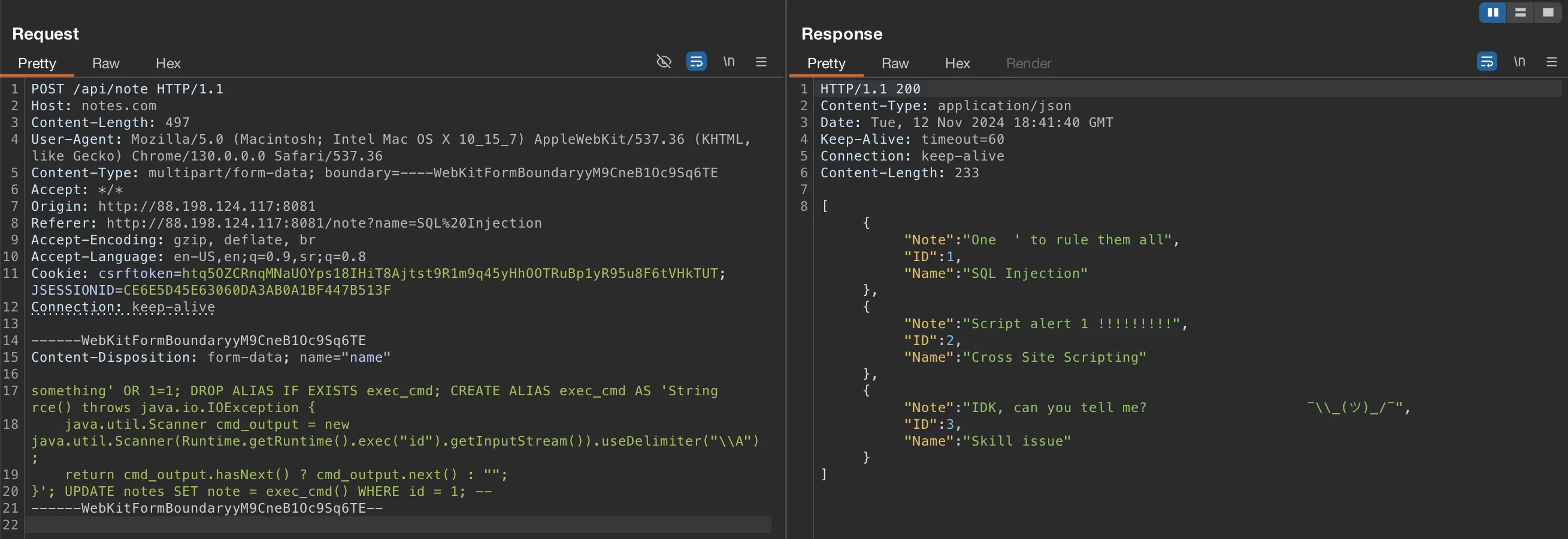Select top-bottom stacked layout icon
The height and width of the screenshot is (539, 1568).
click(x=1520, y=12)
